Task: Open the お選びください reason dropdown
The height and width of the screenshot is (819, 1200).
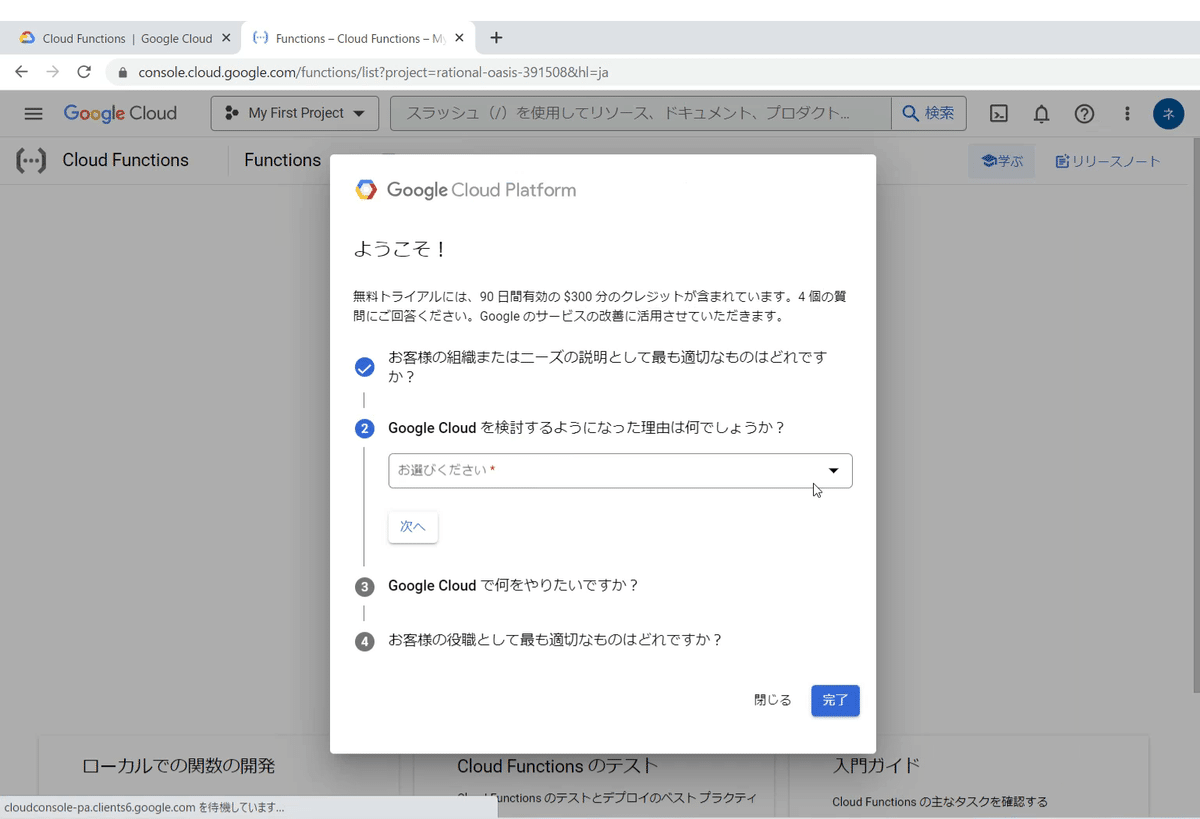Action: click(x=620, y=470)
